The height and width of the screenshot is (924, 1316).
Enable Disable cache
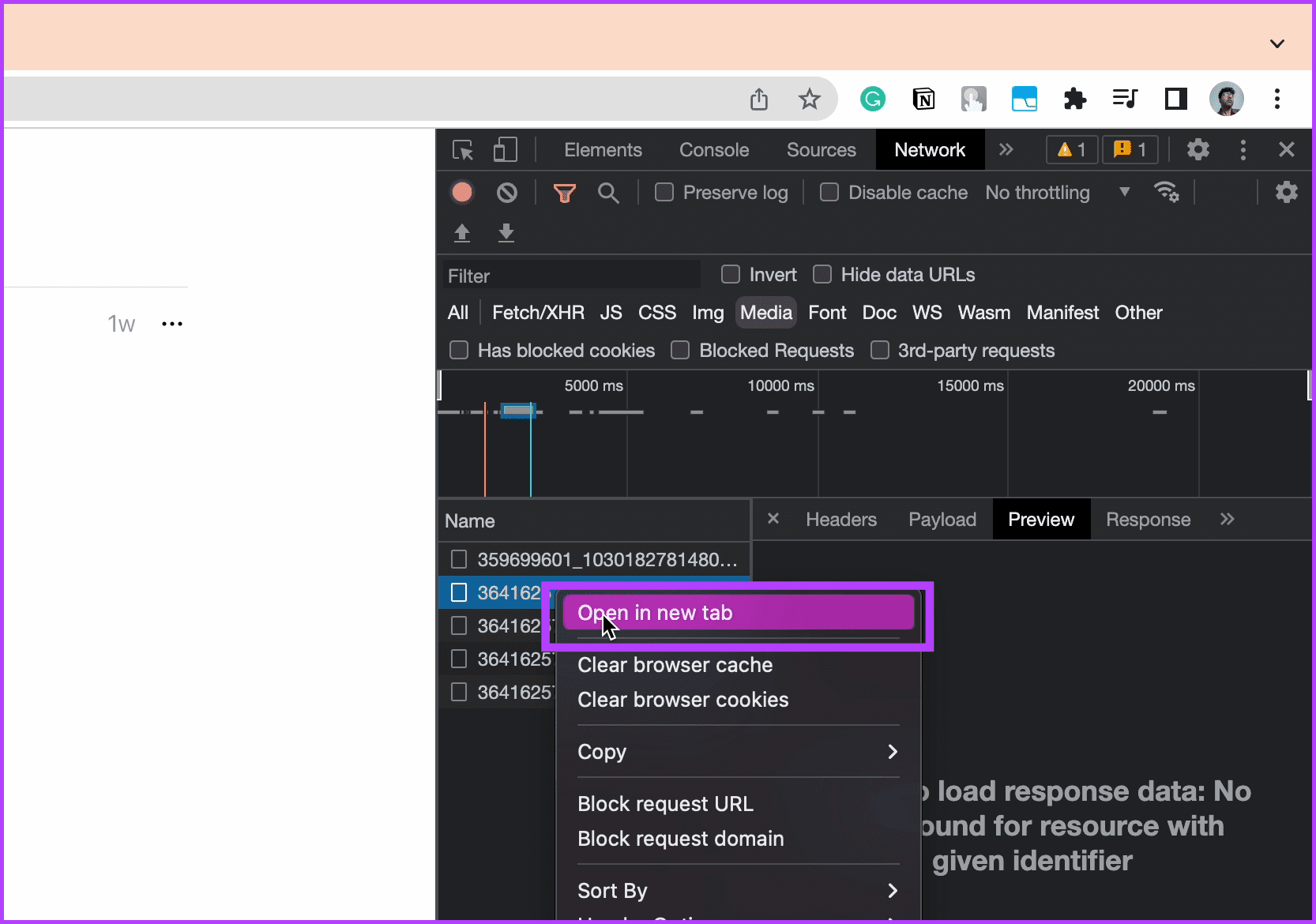pyautogui.click(x=829, y=192)
